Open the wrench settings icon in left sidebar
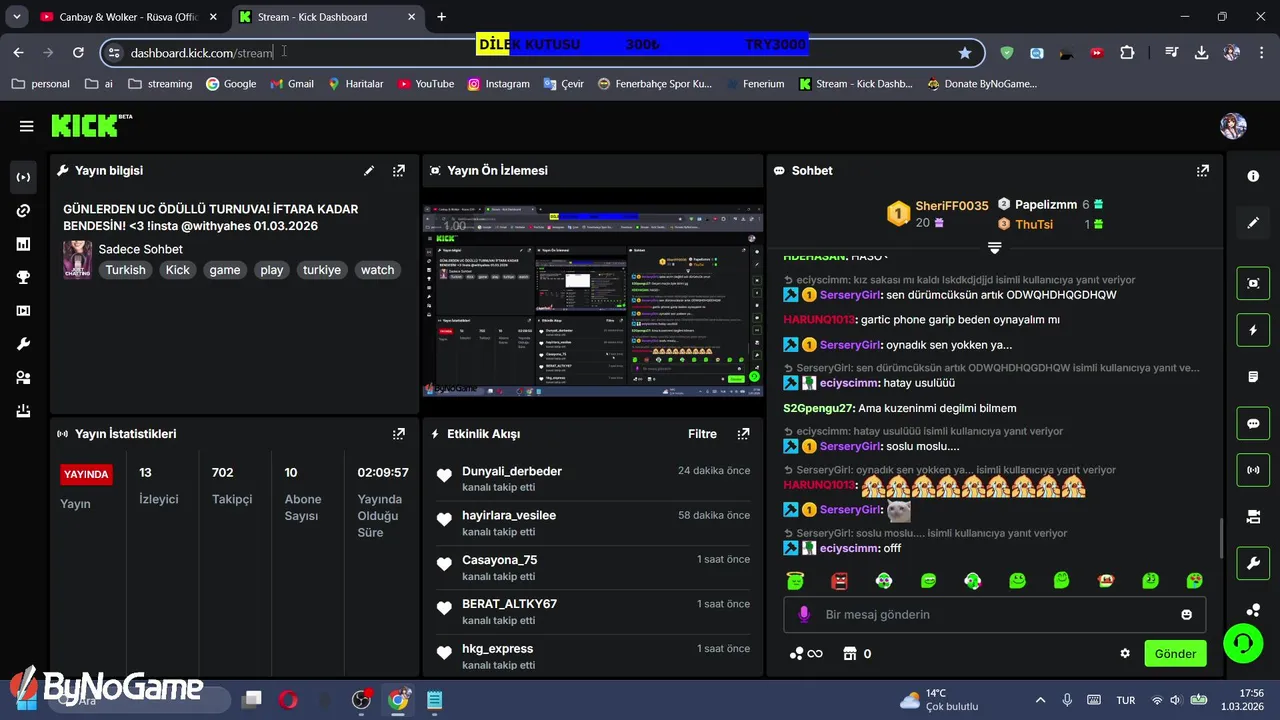1280x720 pixels. (x=23, y=344)
